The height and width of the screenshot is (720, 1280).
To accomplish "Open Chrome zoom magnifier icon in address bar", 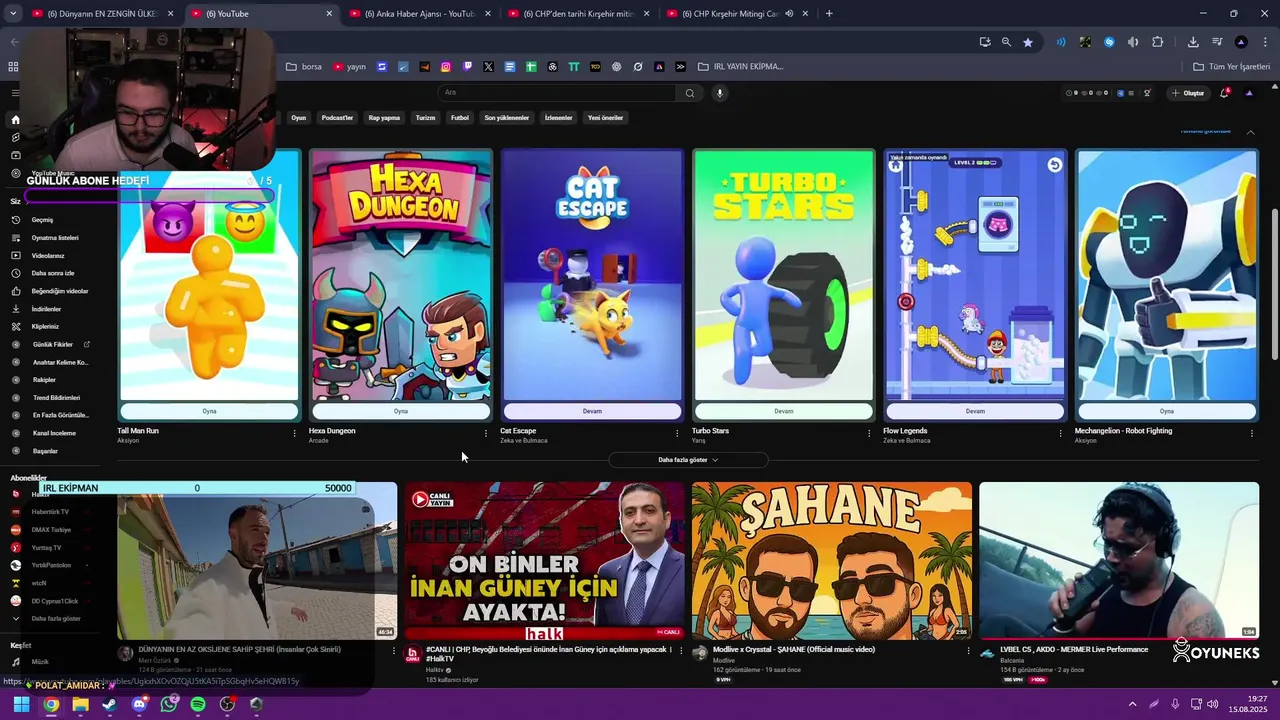I will [x=1006, y=42].
